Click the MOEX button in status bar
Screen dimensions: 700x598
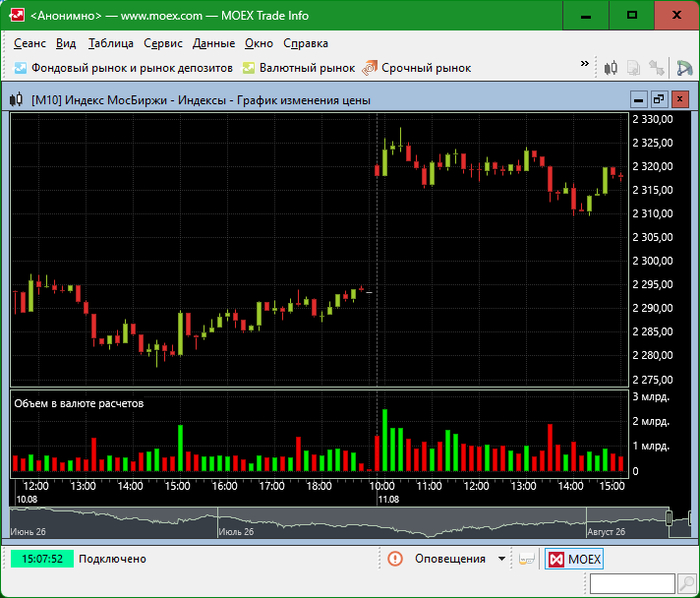click(x=574, y=559)
